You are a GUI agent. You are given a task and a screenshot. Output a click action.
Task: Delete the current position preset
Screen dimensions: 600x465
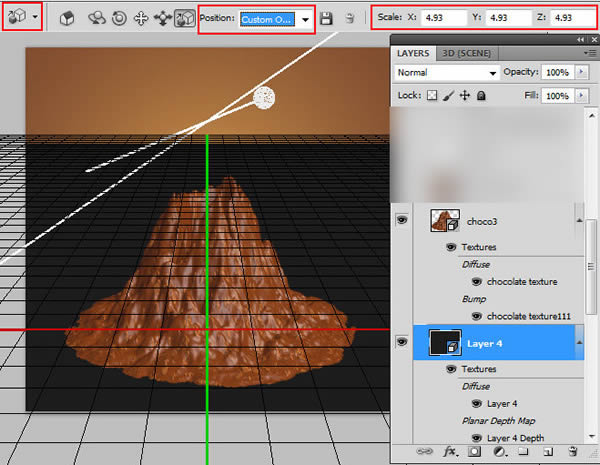350,18
